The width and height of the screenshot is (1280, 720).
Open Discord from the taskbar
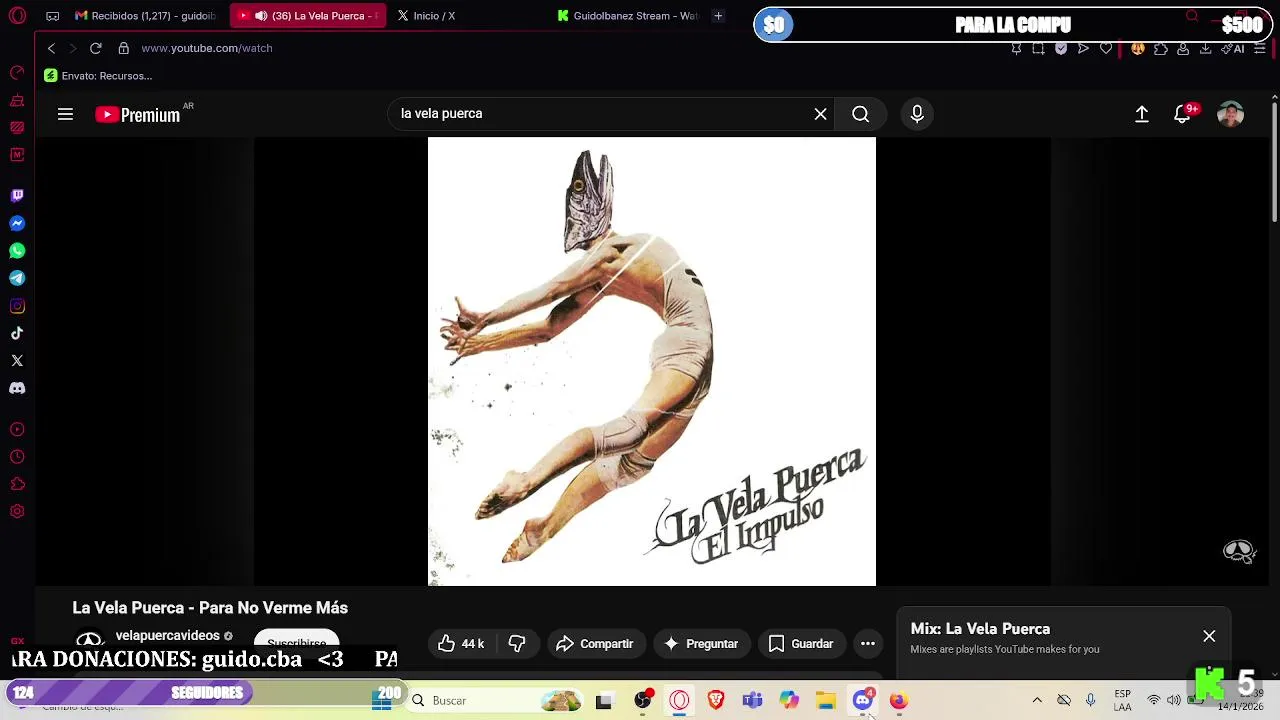(863, 700)
